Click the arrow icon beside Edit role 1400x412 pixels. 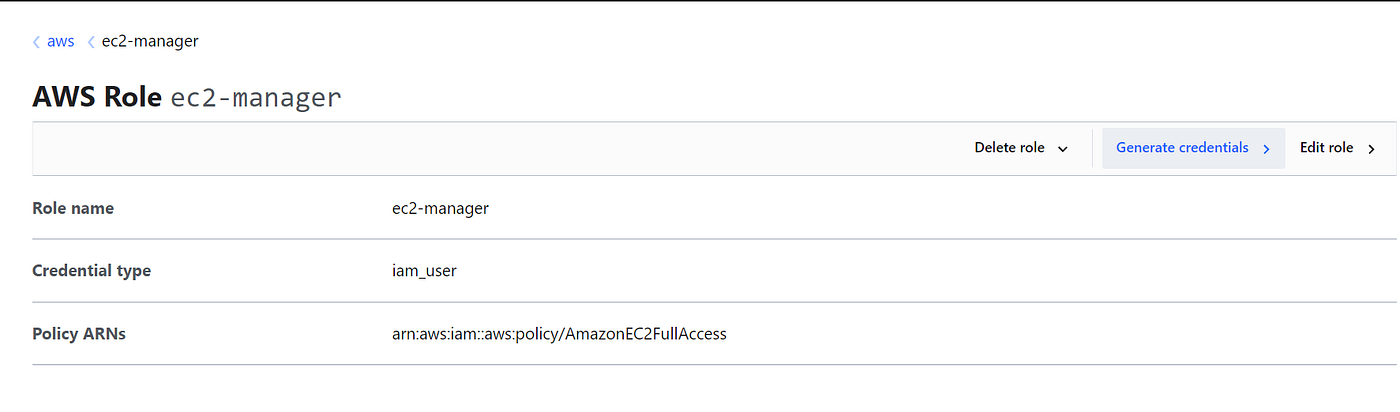[1371, 149]
